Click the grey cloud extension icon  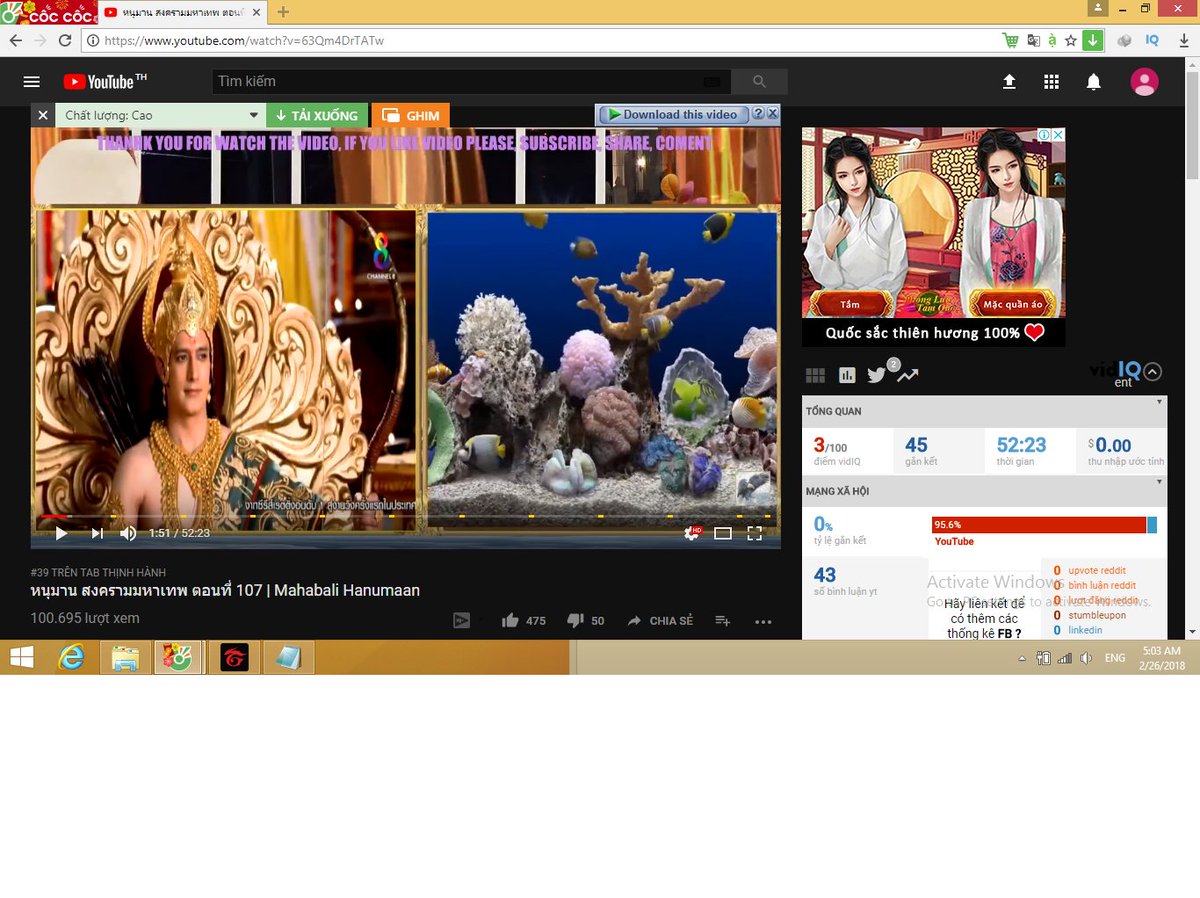click(x=1125, y=40)
